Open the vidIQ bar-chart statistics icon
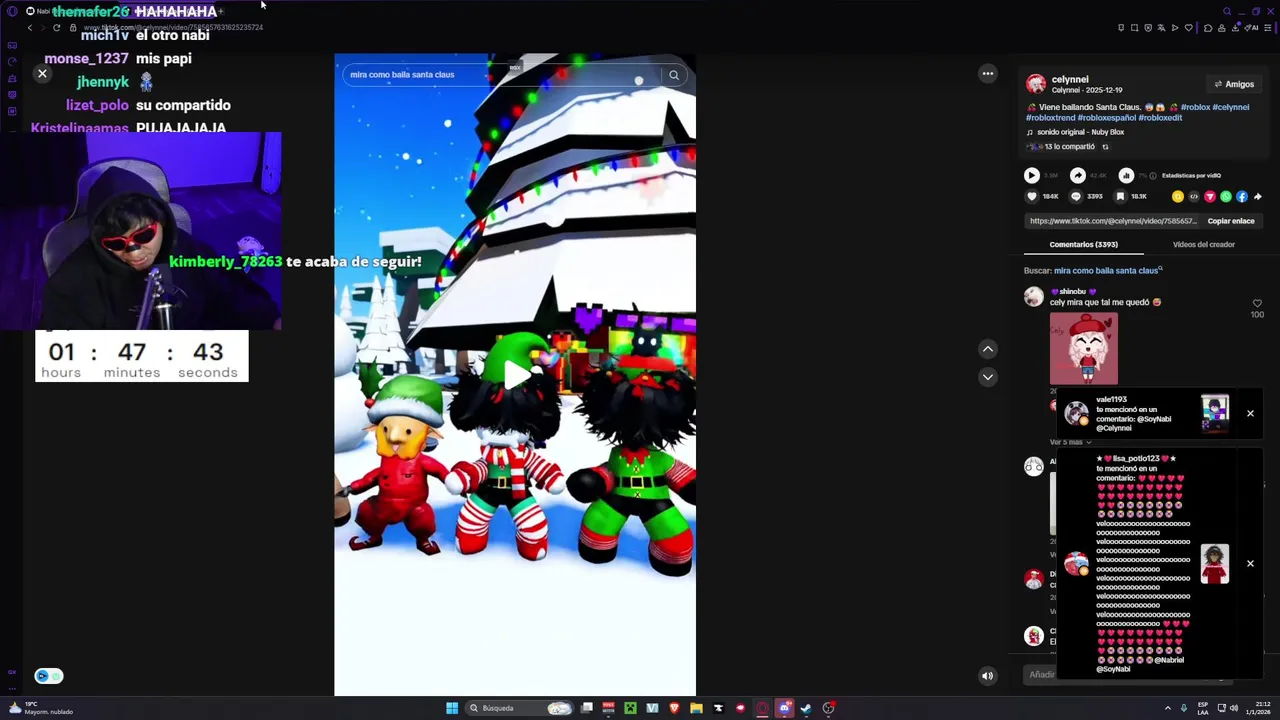 [1126, 175]
